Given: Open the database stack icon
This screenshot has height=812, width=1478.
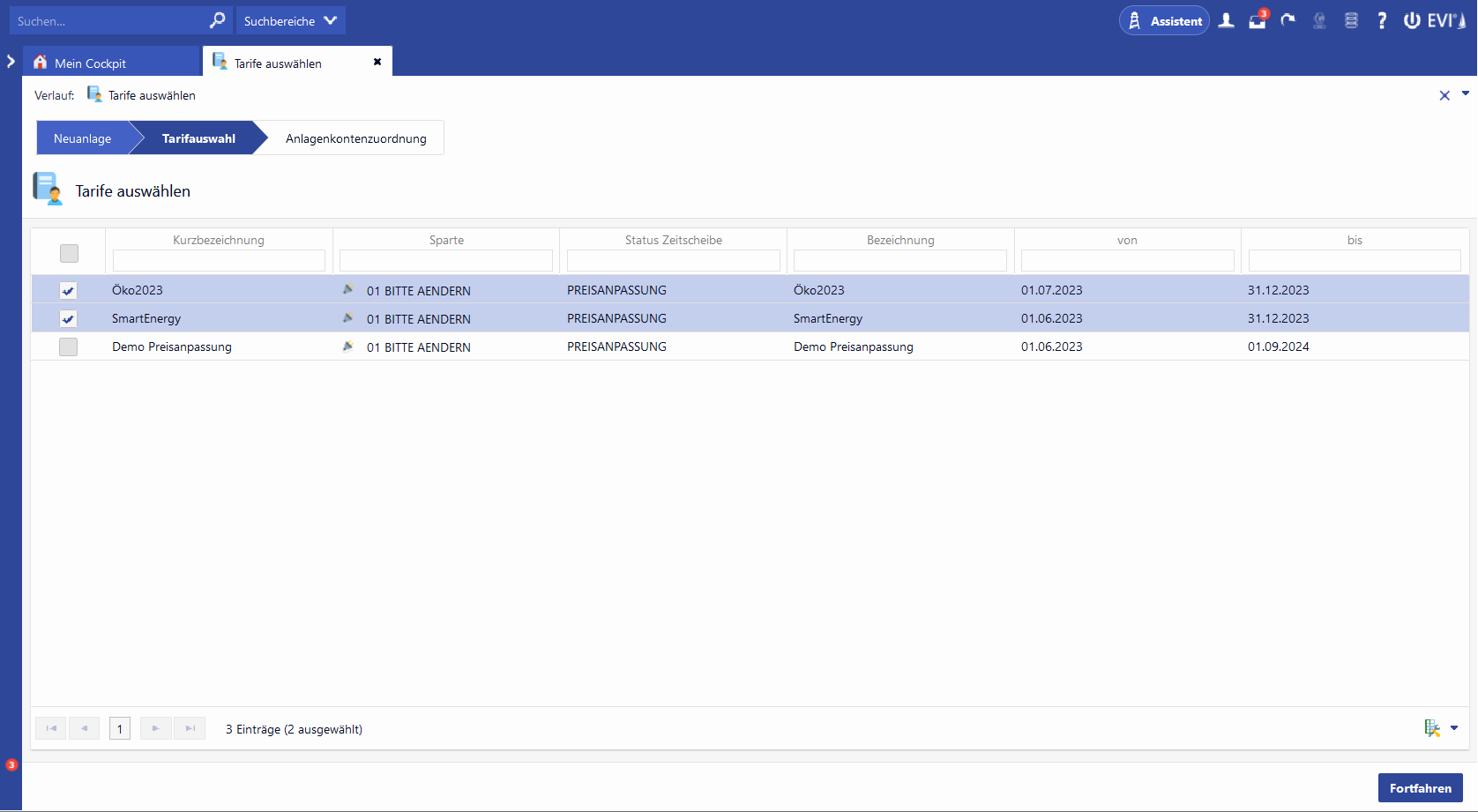Looking at the screenshot, I should click(1351, 20).
